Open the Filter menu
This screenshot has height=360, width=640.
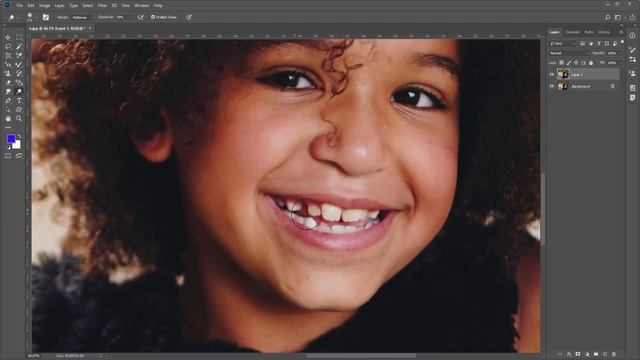[102, 6]
